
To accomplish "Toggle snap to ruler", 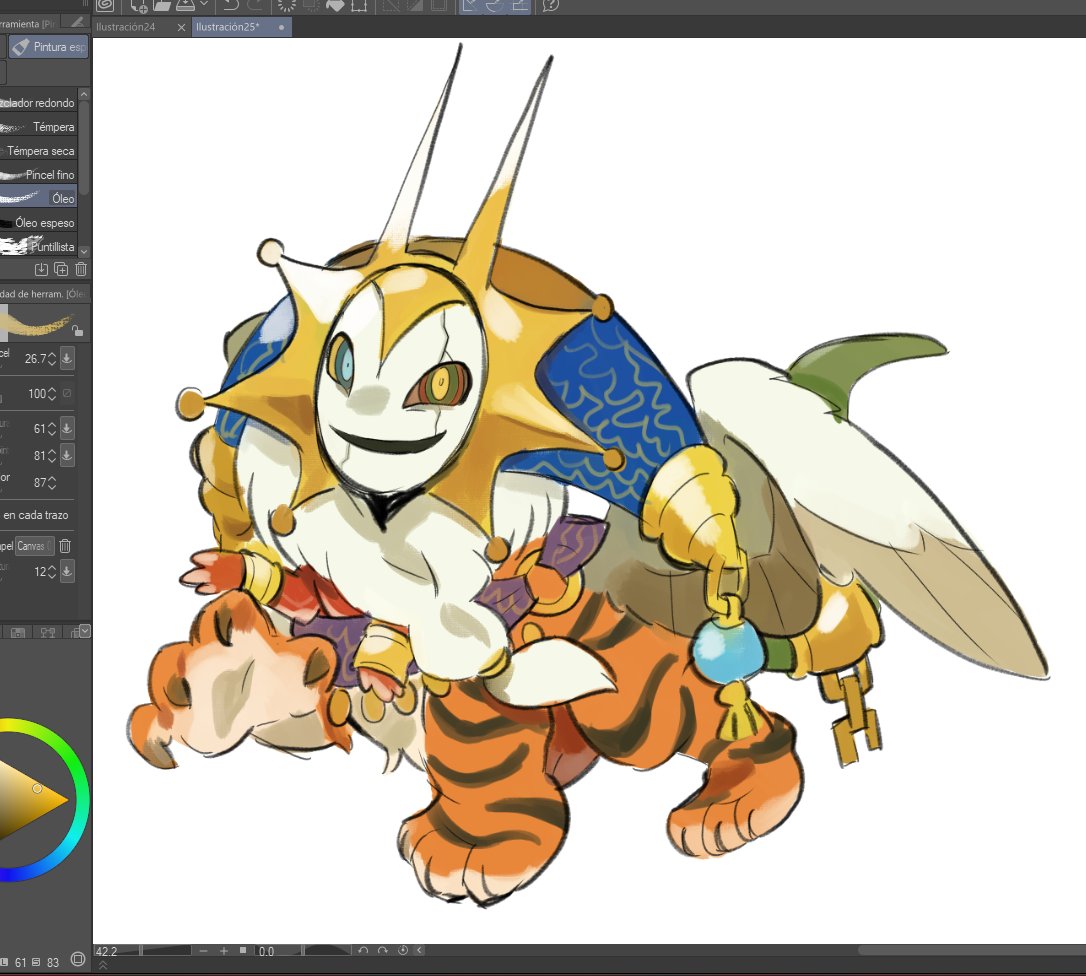I will [x=471, y=6].
